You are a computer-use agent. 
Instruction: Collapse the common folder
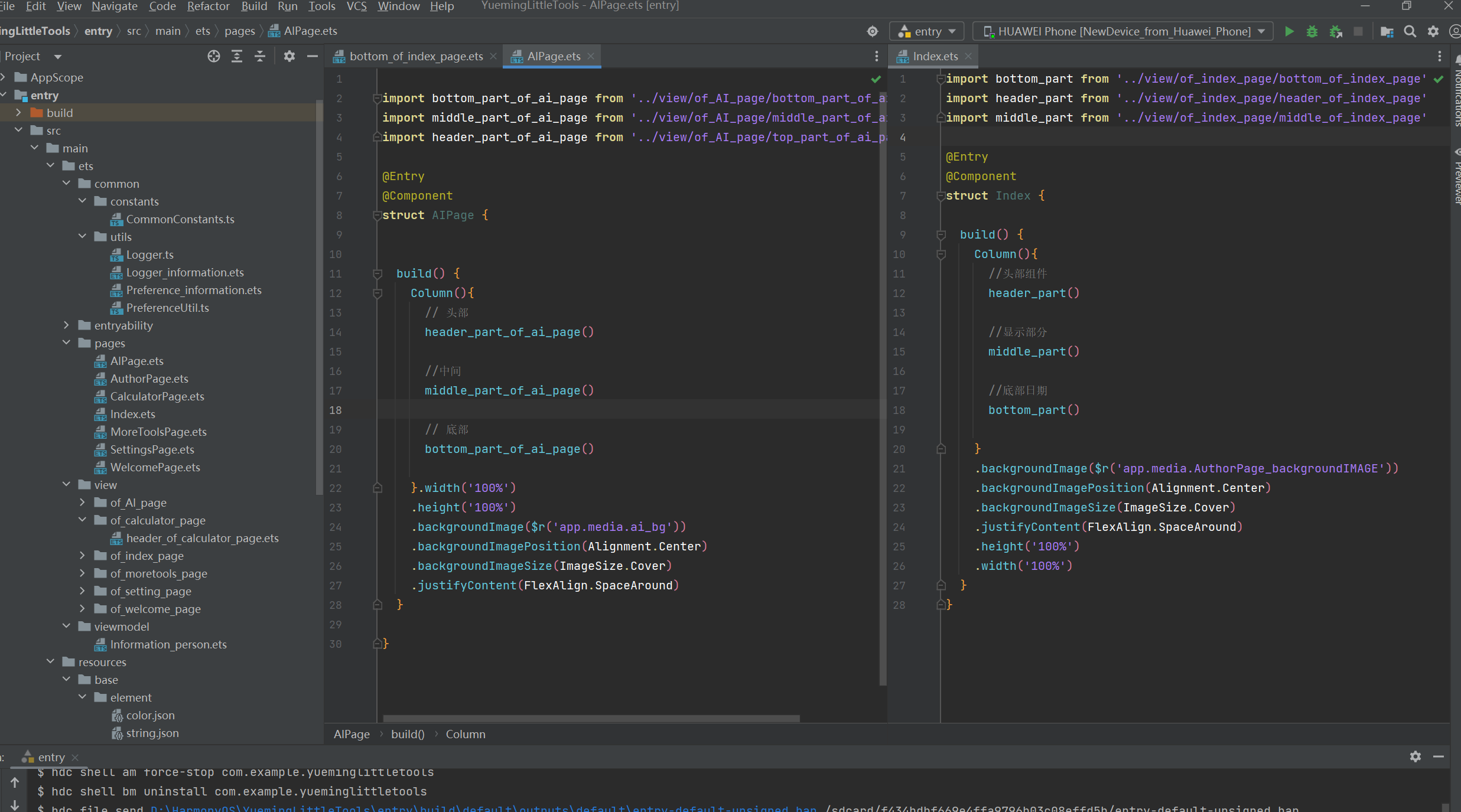[66, 183]
